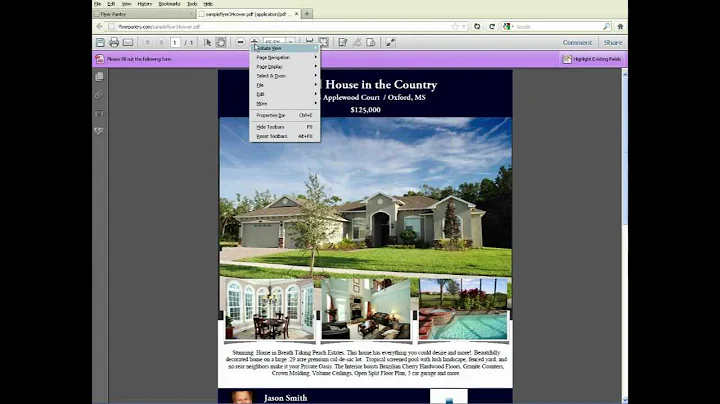The height and width of the screenshot is (404, 720).
Task: Click the PDF icon in purple form bar
Action: click(100, 59)
